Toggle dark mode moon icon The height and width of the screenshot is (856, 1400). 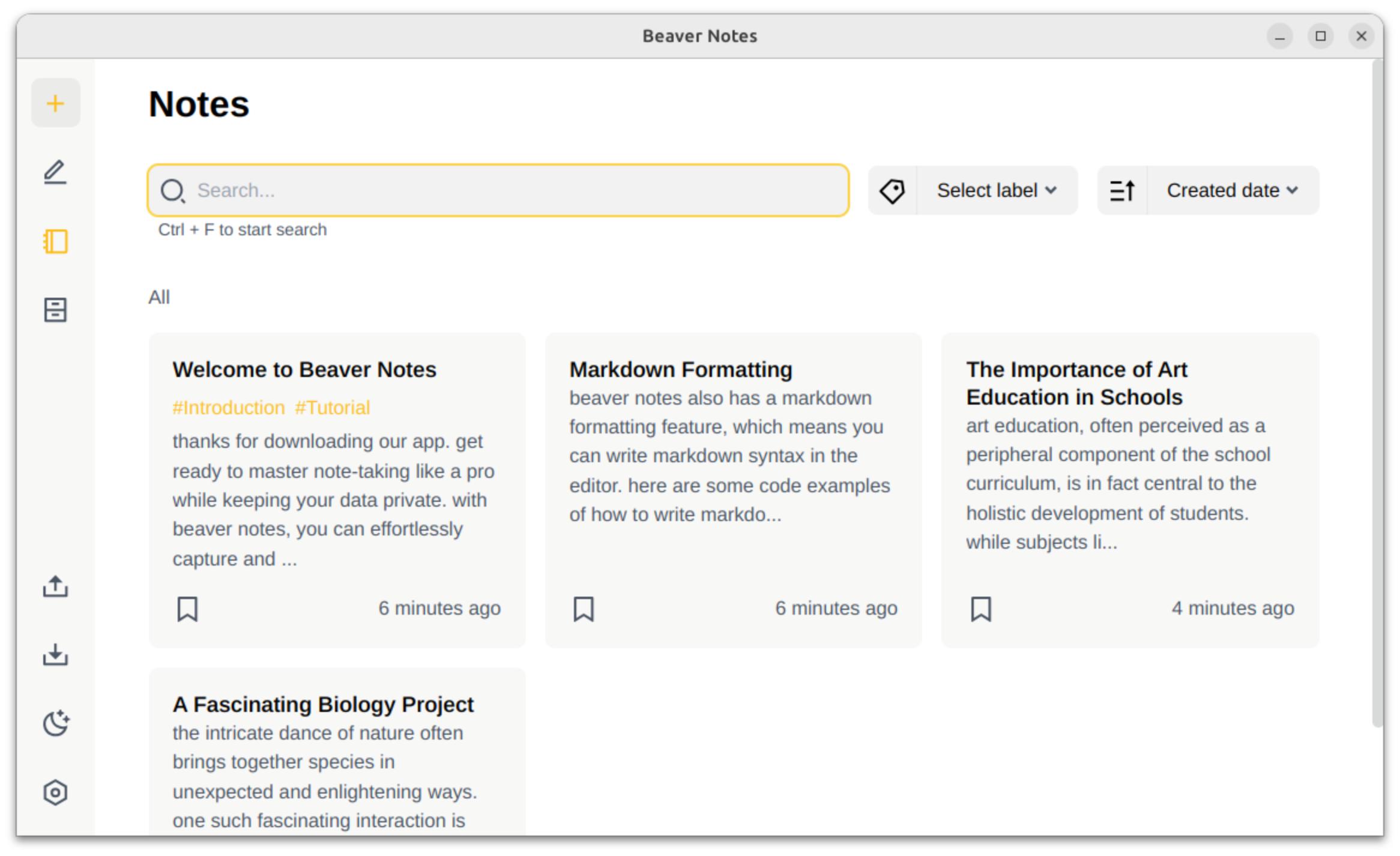[56, 723]
